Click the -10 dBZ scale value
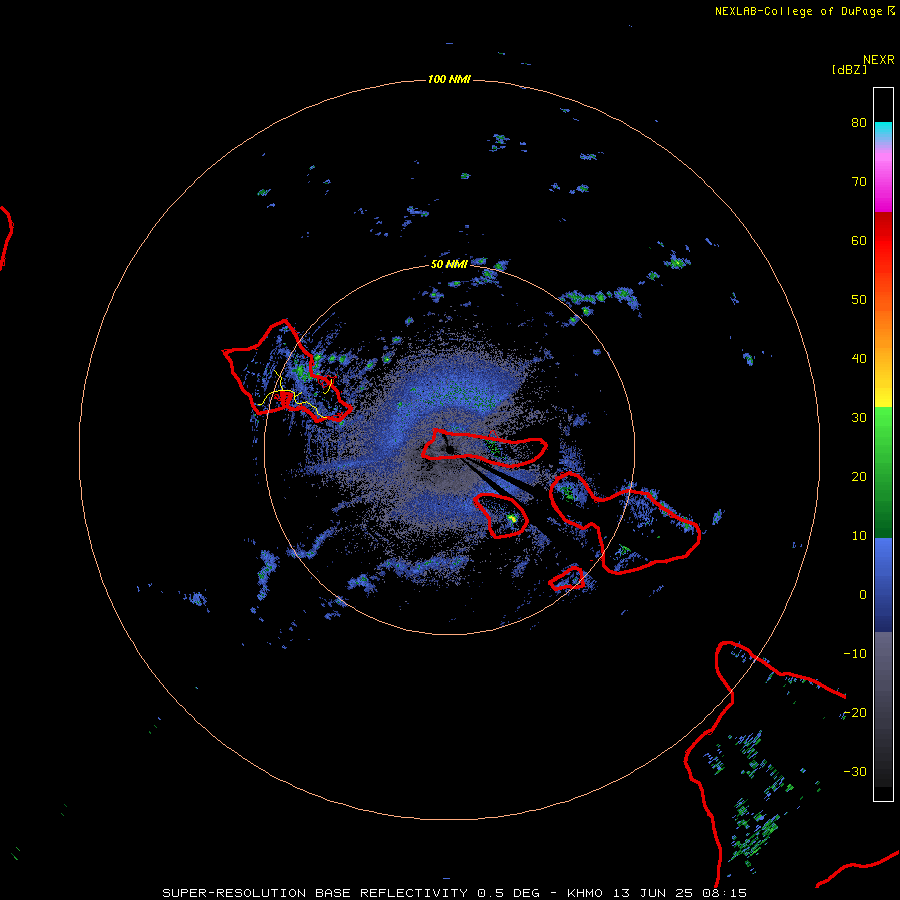 pyautogui.click(x=855, y=654)
